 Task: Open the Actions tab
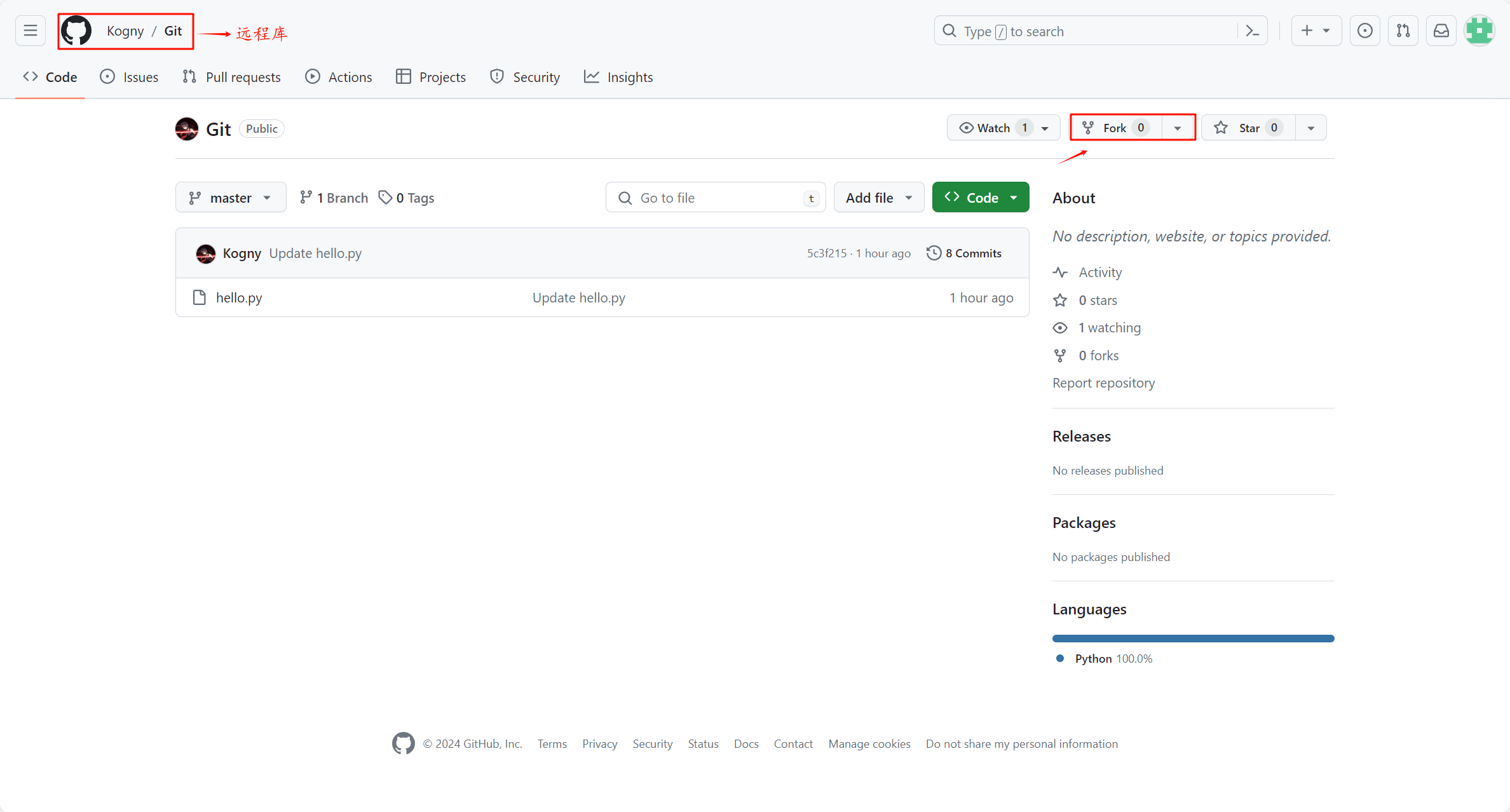339,77
